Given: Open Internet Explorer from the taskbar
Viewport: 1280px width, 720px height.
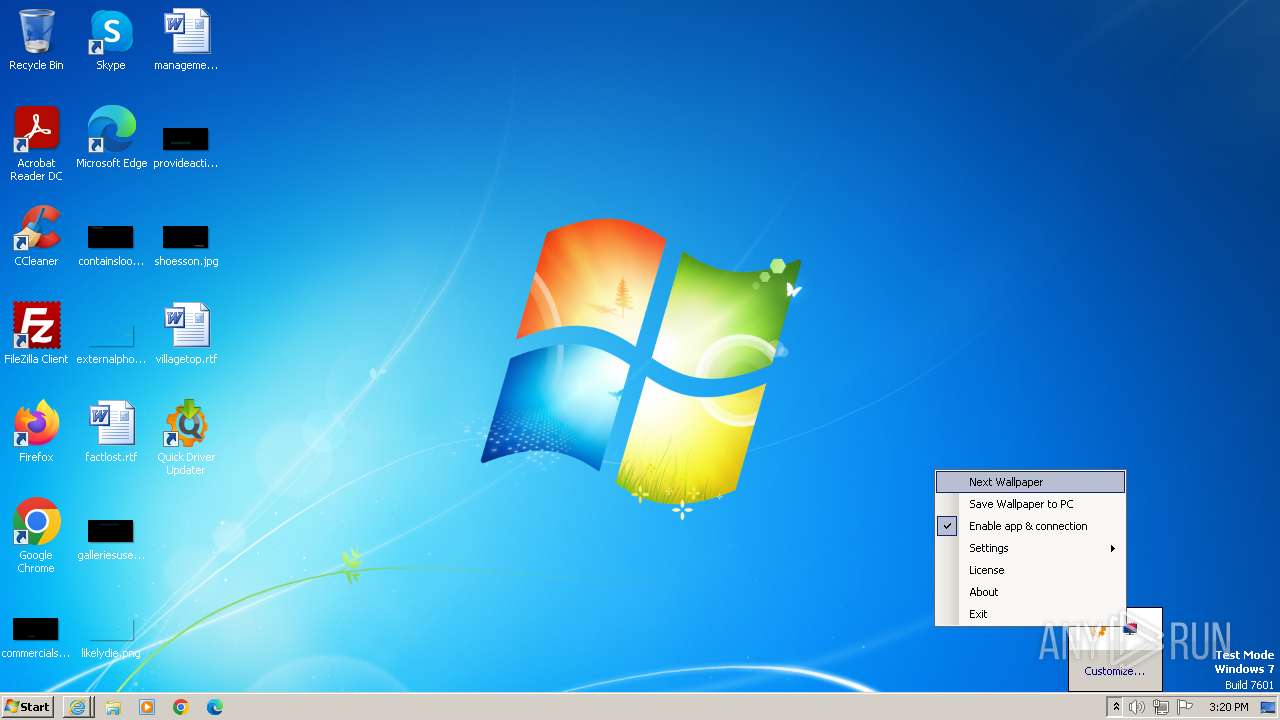Looking at the screenshot, I should click(x=78, y=707).
